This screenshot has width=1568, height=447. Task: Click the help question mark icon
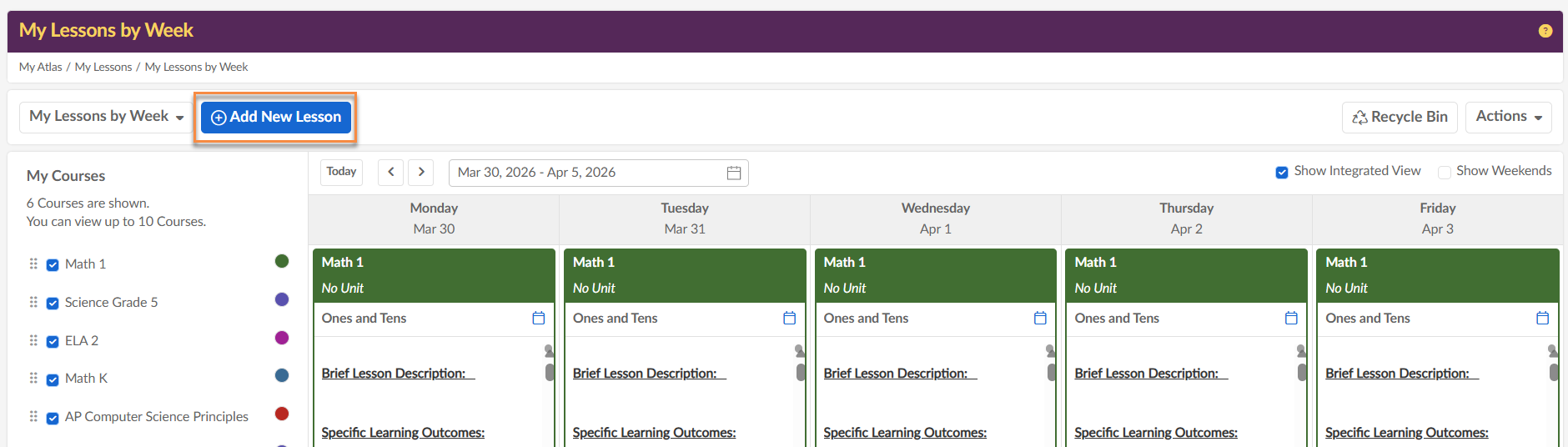1545,31
